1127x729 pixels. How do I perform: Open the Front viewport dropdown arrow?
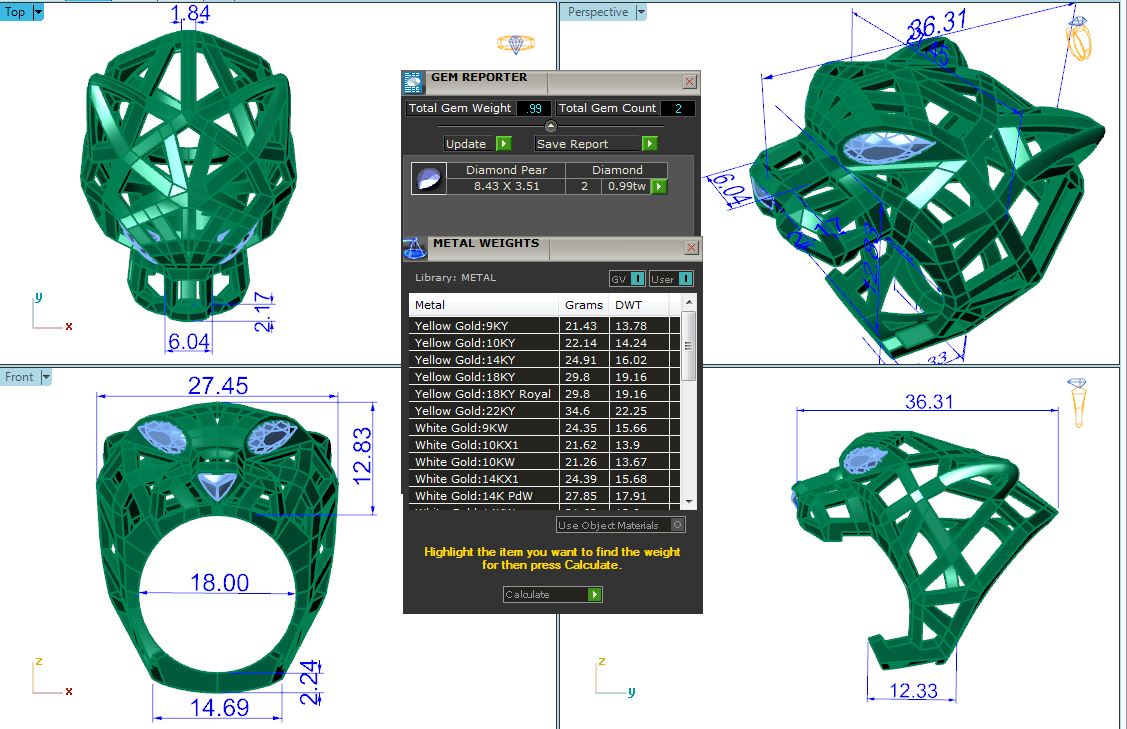[x=46, y=377]
